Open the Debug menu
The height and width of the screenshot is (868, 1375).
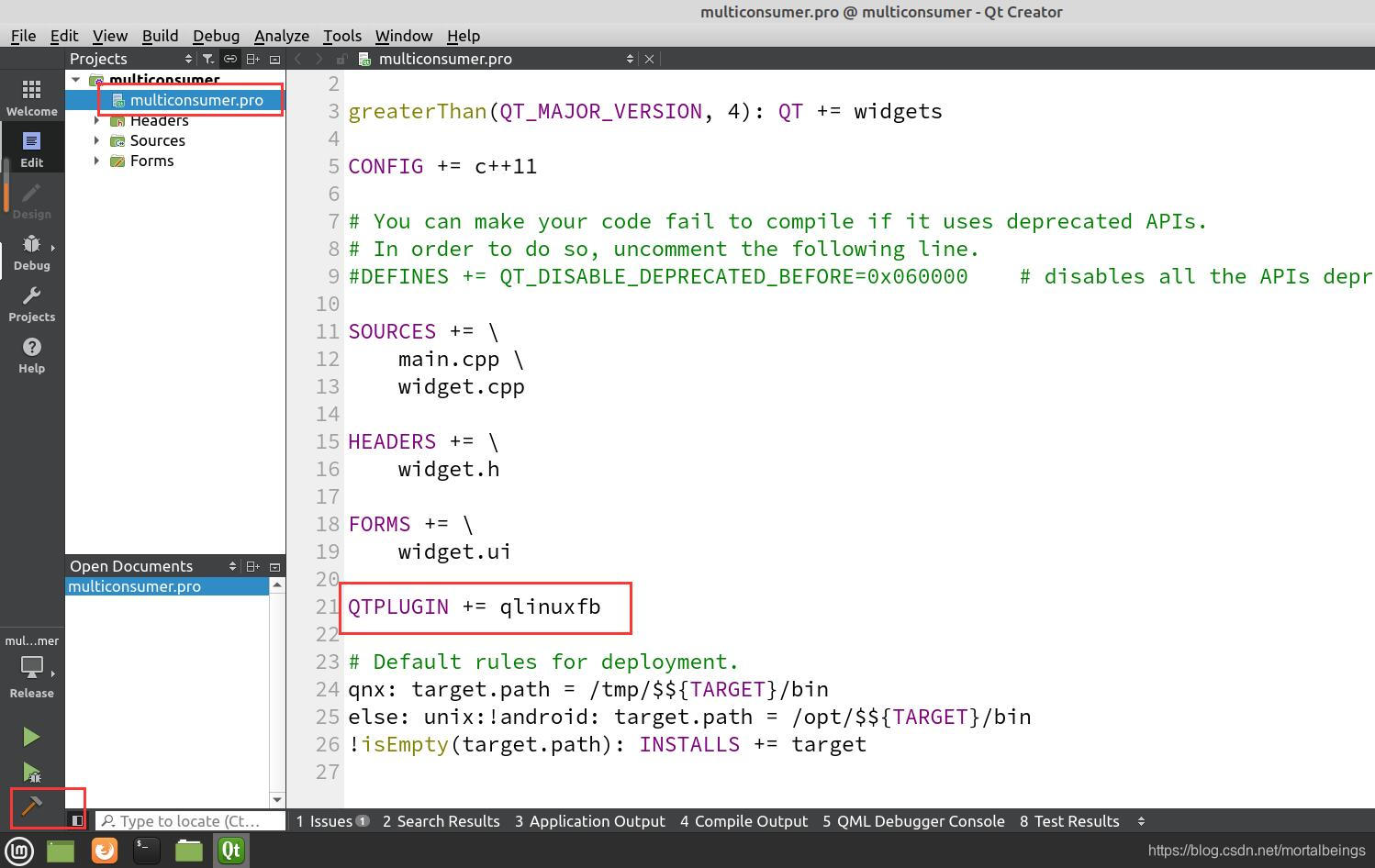pyautogui.click(x=216, y=36)
